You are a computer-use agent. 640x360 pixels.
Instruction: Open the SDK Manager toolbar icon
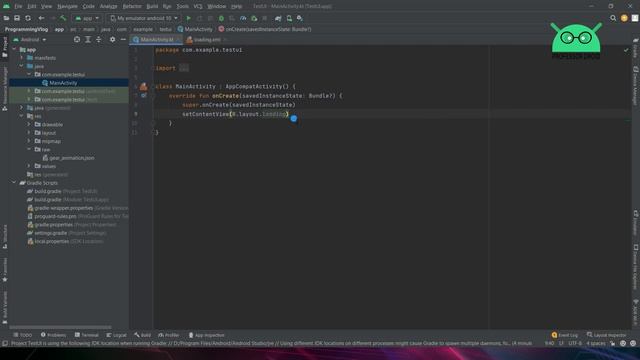pyautogui.click(x=300, y=18)
